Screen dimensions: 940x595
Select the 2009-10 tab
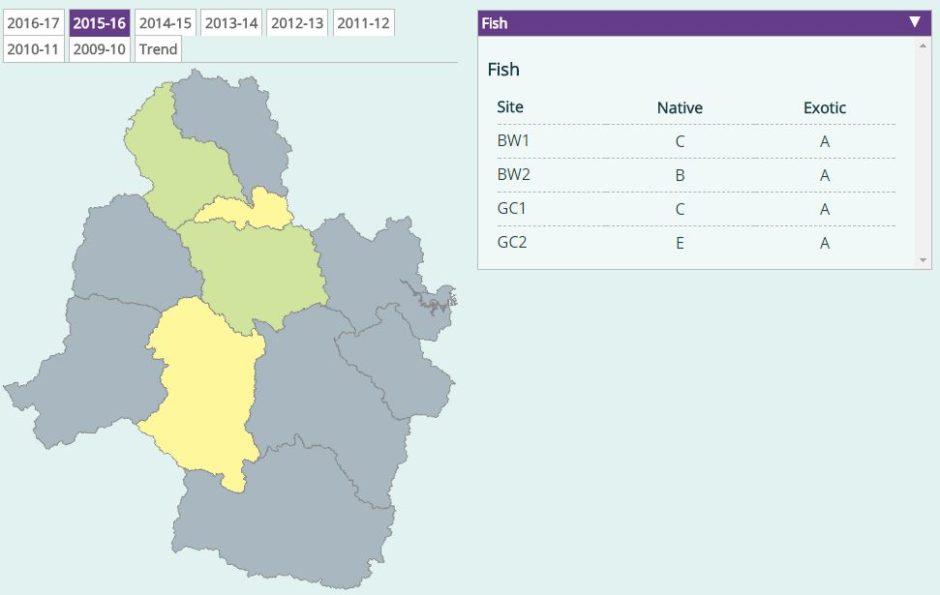[99, 49]
